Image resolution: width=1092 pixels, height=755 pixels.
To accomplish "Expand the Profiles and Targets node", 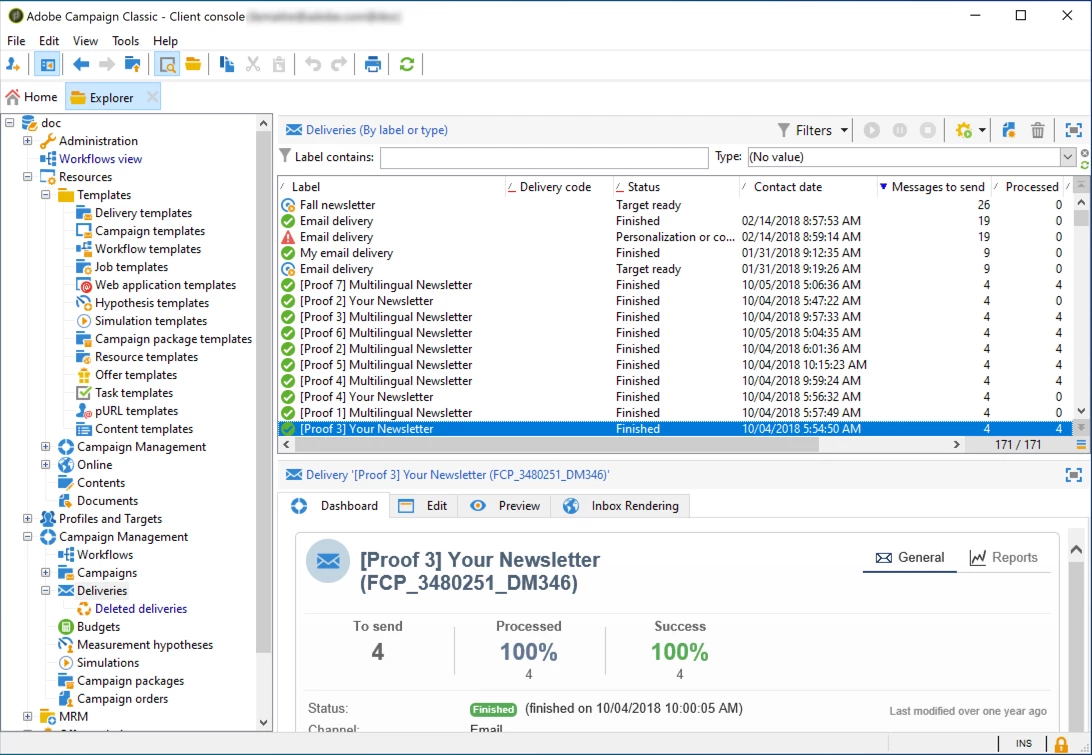I will tap(28, 519).
